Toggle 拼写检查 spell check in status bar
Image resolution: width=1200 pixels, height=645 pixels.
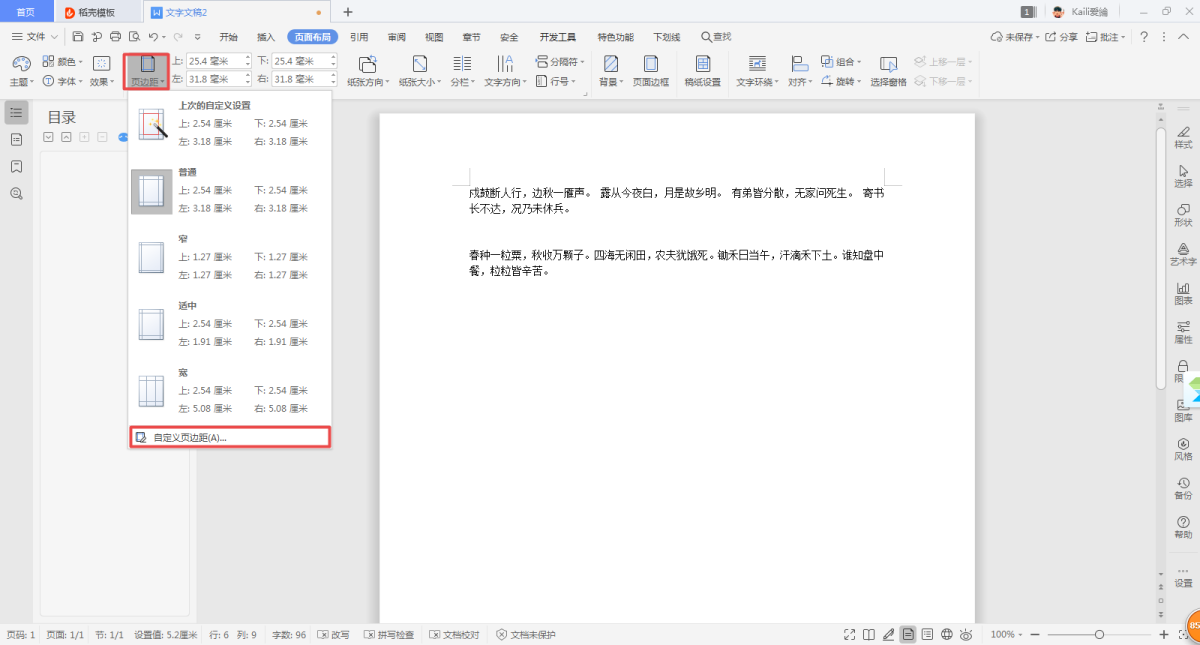pyautogui.click(x=389, y=635)
